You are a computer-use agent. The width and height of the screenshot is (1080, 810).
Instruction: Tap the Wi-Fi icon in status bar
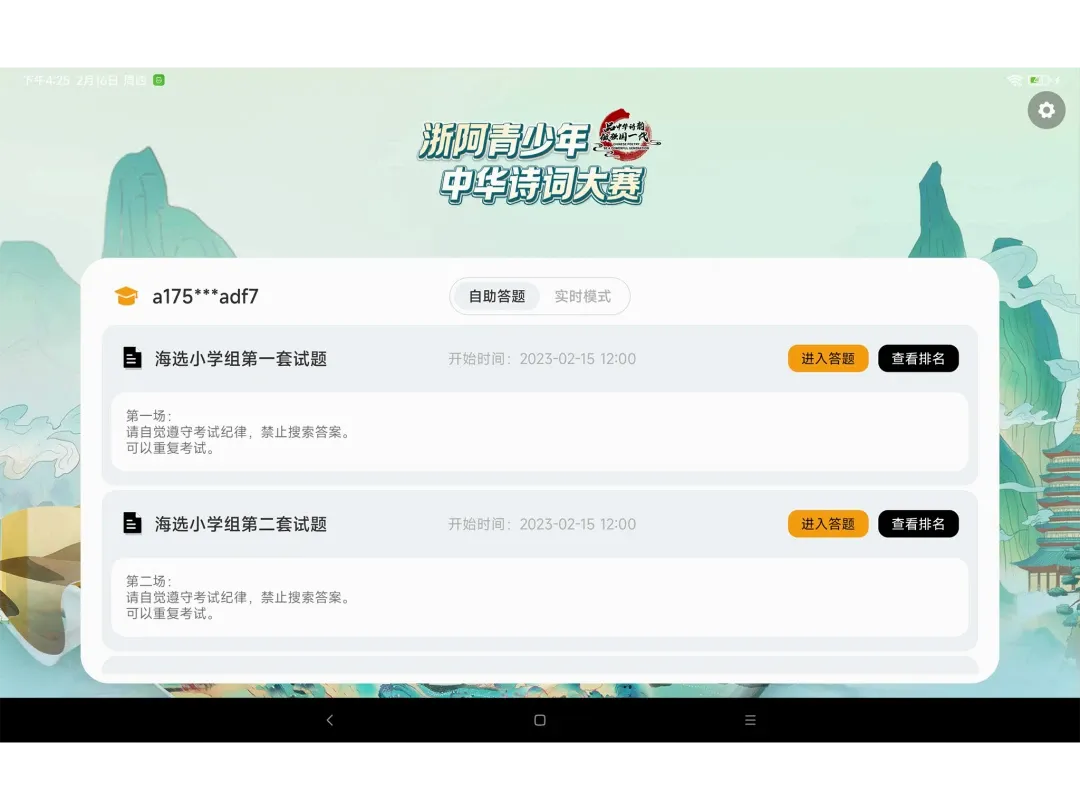pyautogui.click(x=1014, y=81)
